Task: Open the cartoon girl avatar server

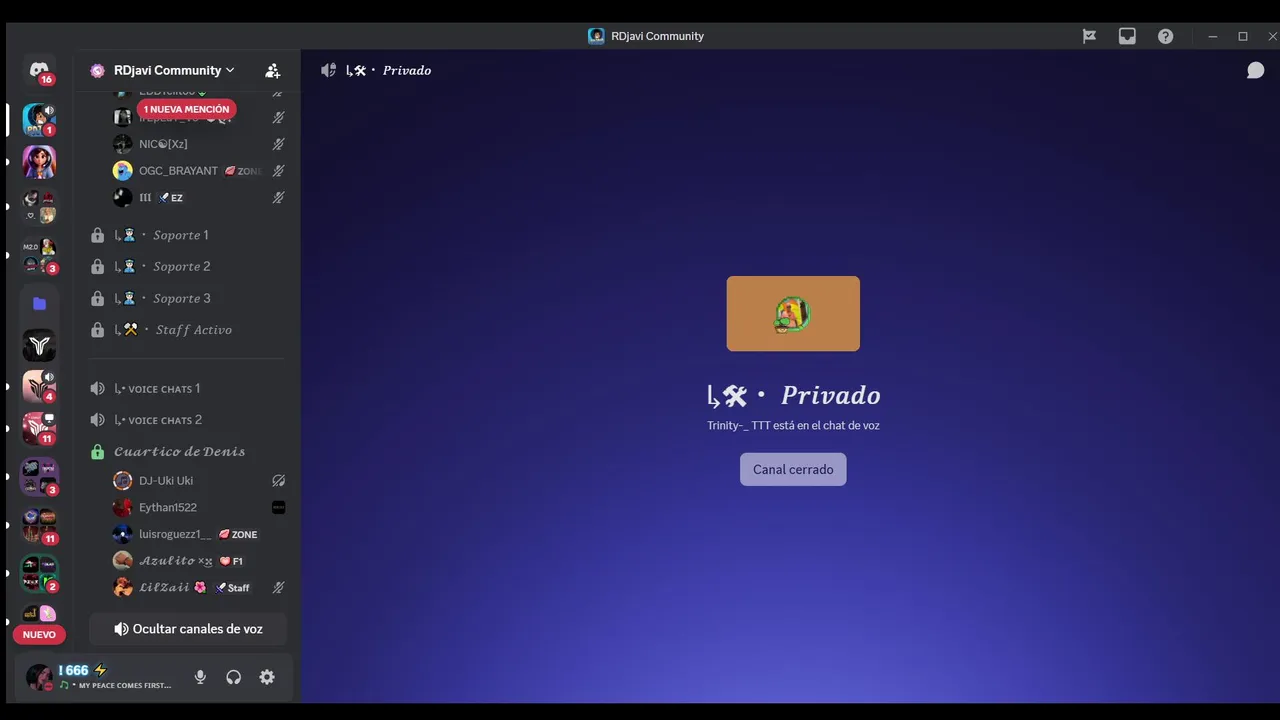Action: point(39,162)
